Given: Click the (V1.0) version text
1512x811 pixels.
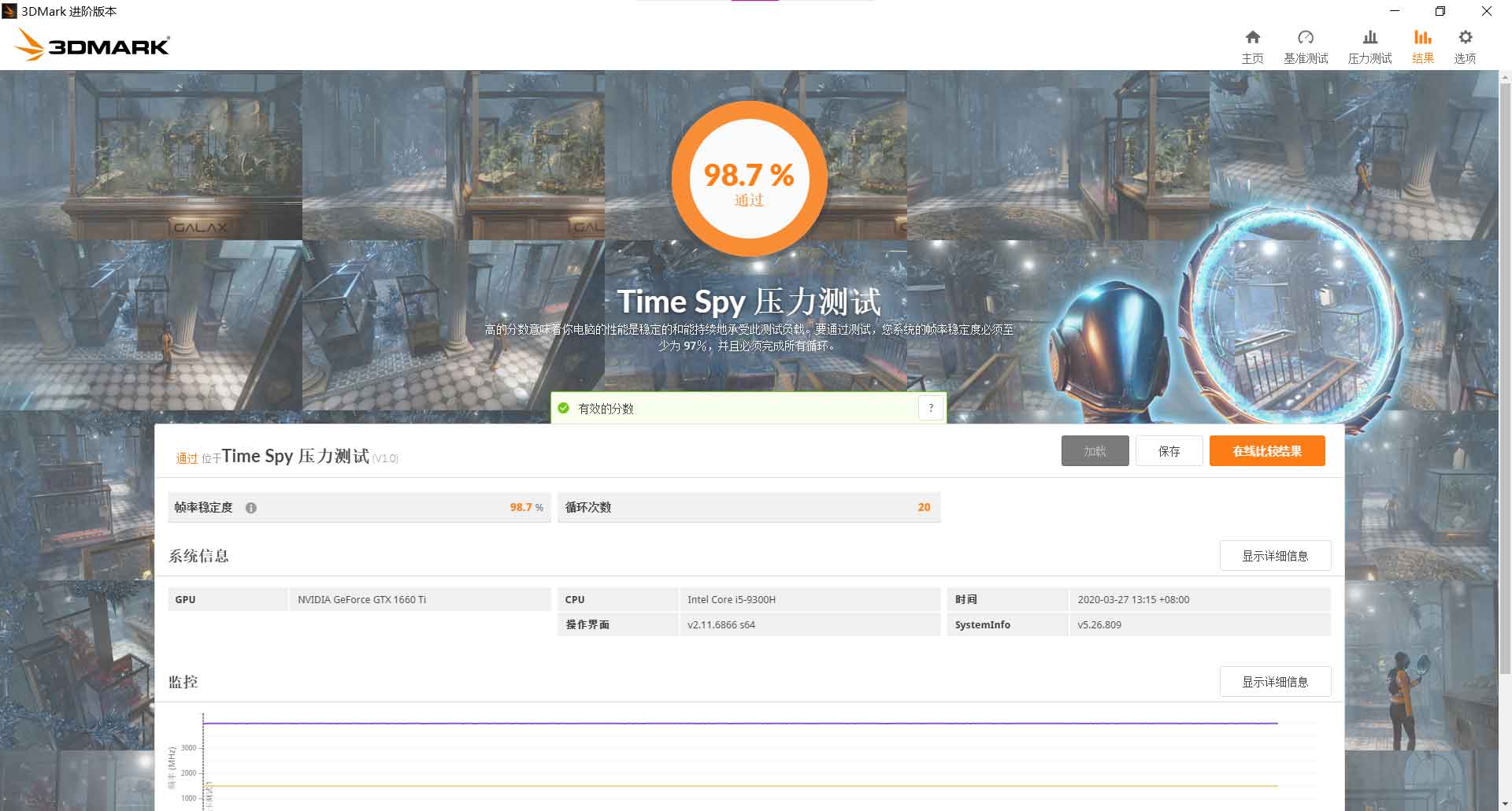Looking at the screenshot, I should coord(385,458).
